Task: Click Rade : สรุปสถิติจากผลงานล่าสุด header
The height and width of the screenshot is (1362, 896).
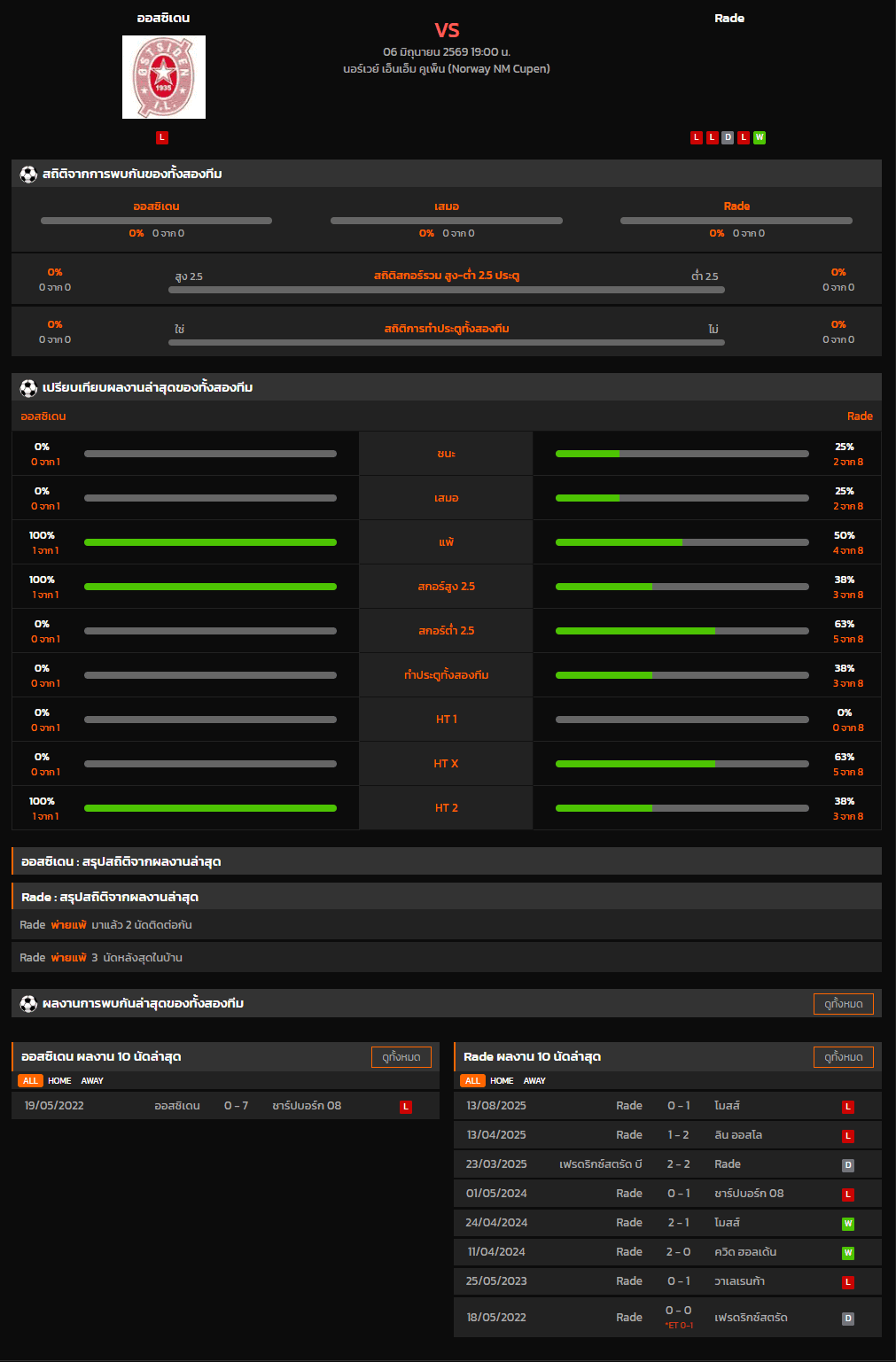Action: 447,897
